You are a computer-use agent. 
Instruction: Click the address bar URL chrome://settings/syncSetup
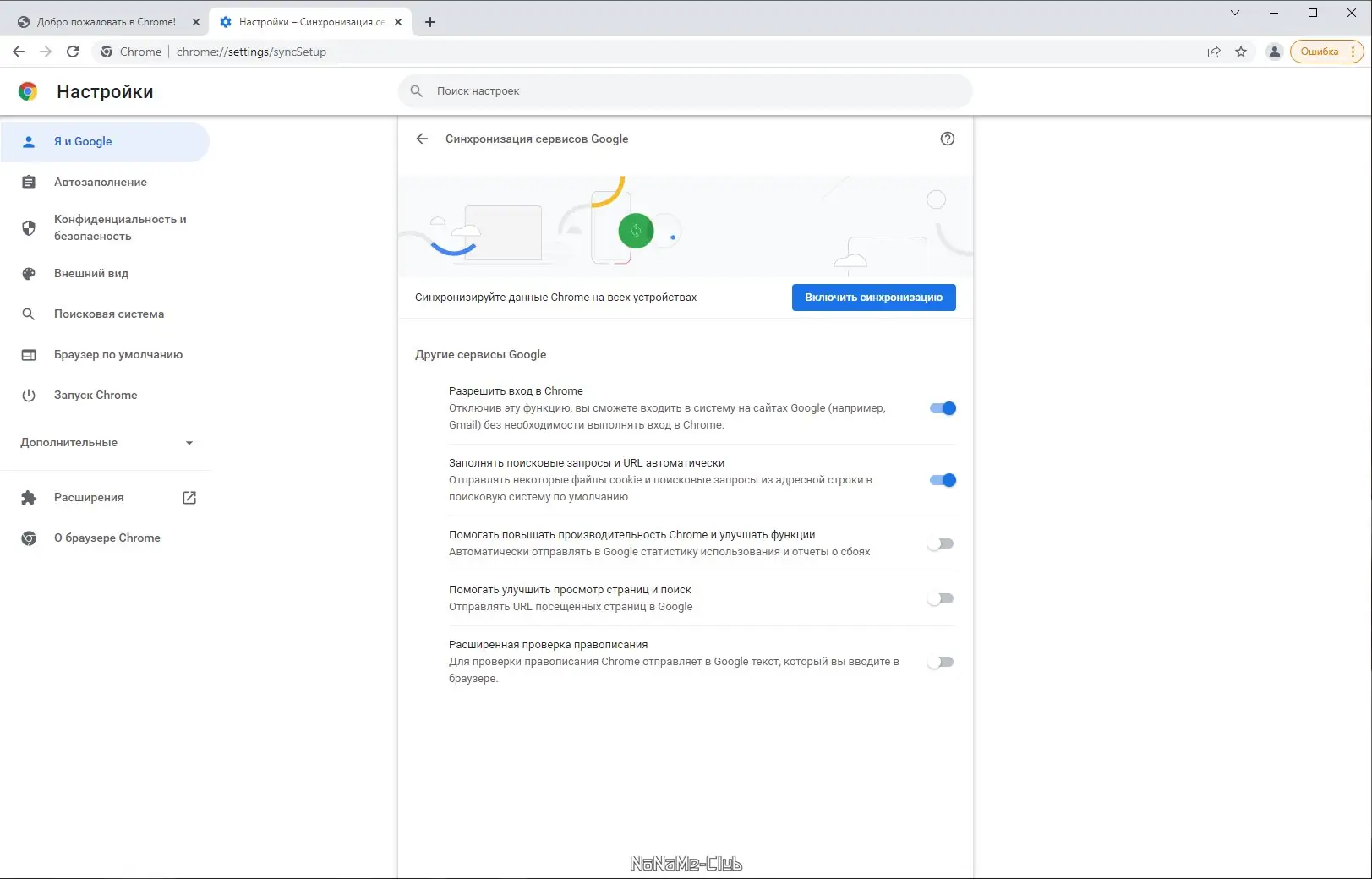(251, 52)
